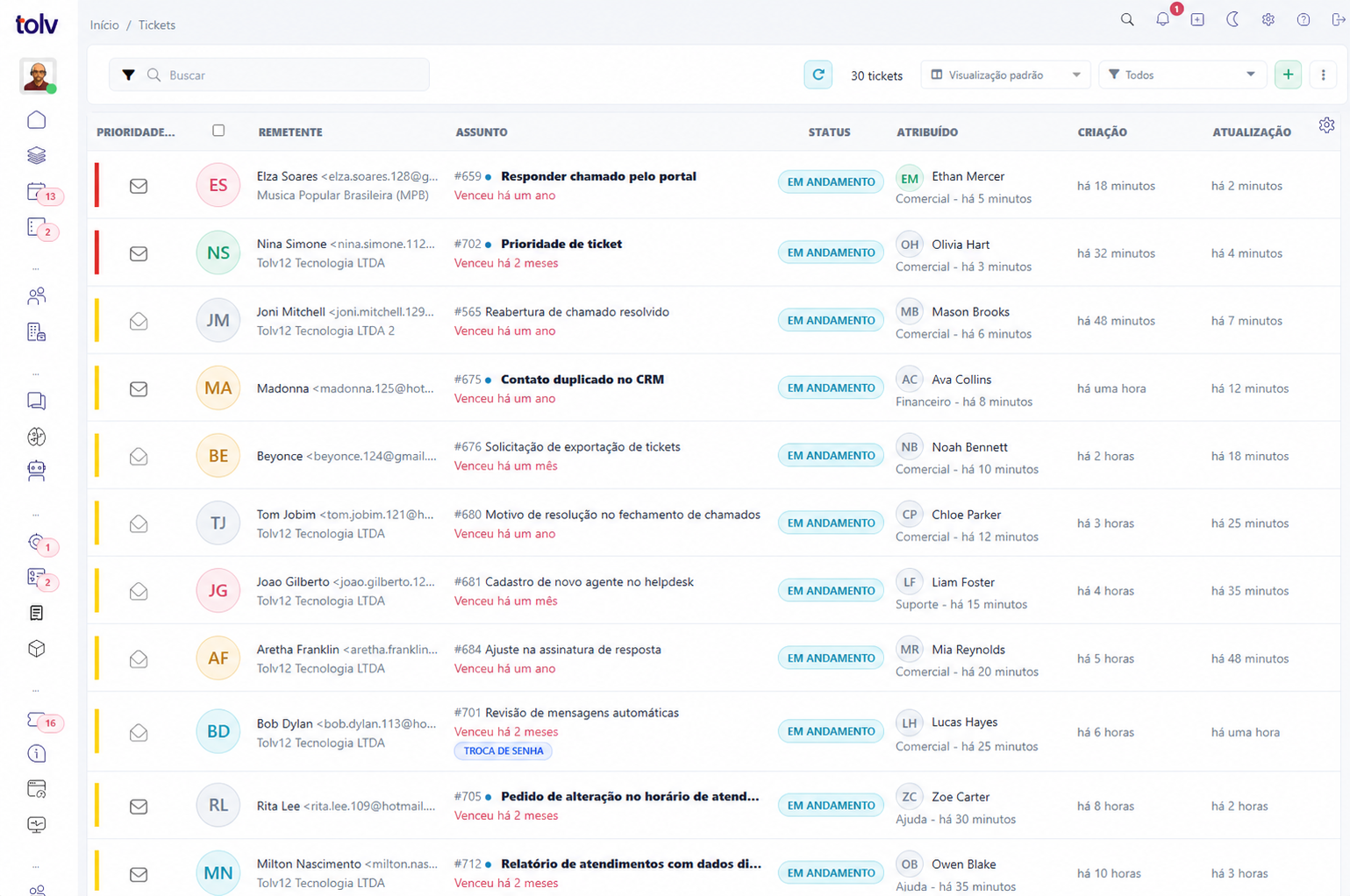Go to Início breadcrumb

click(x=104, y=25)
